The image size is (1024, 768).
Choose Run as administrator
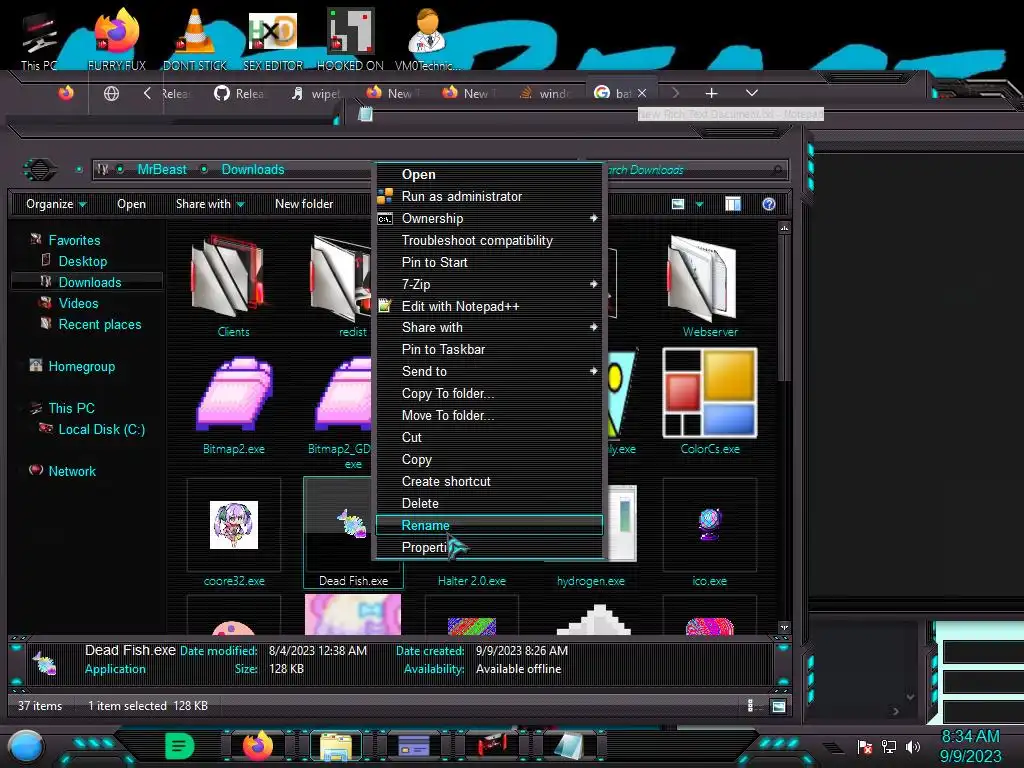[488, 197]
